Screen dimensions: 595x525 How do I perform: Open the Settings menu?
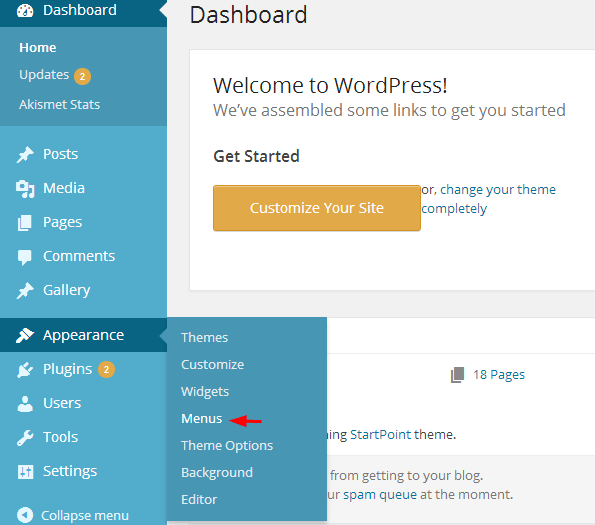click(x=83, y=471)
